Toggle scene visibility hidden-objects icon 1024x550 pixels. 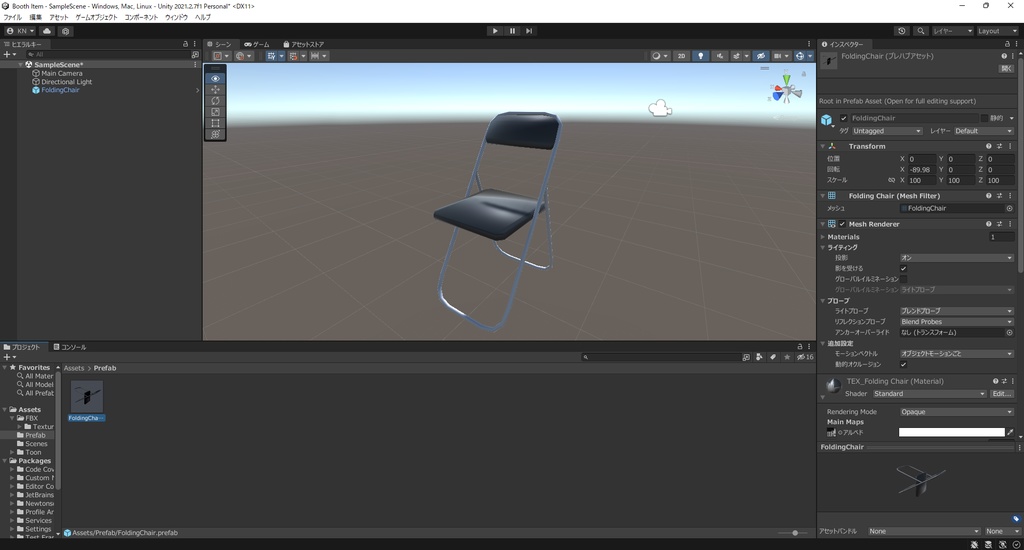click(x=761, y=56)
